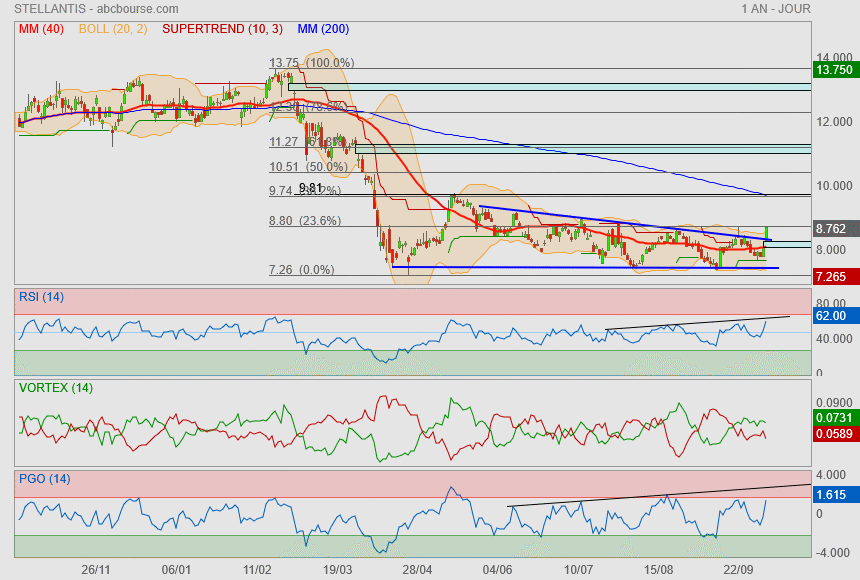Select the blue MM (200) legend label
The height and width of the screenshot is (580, 860).
point(323,29)
